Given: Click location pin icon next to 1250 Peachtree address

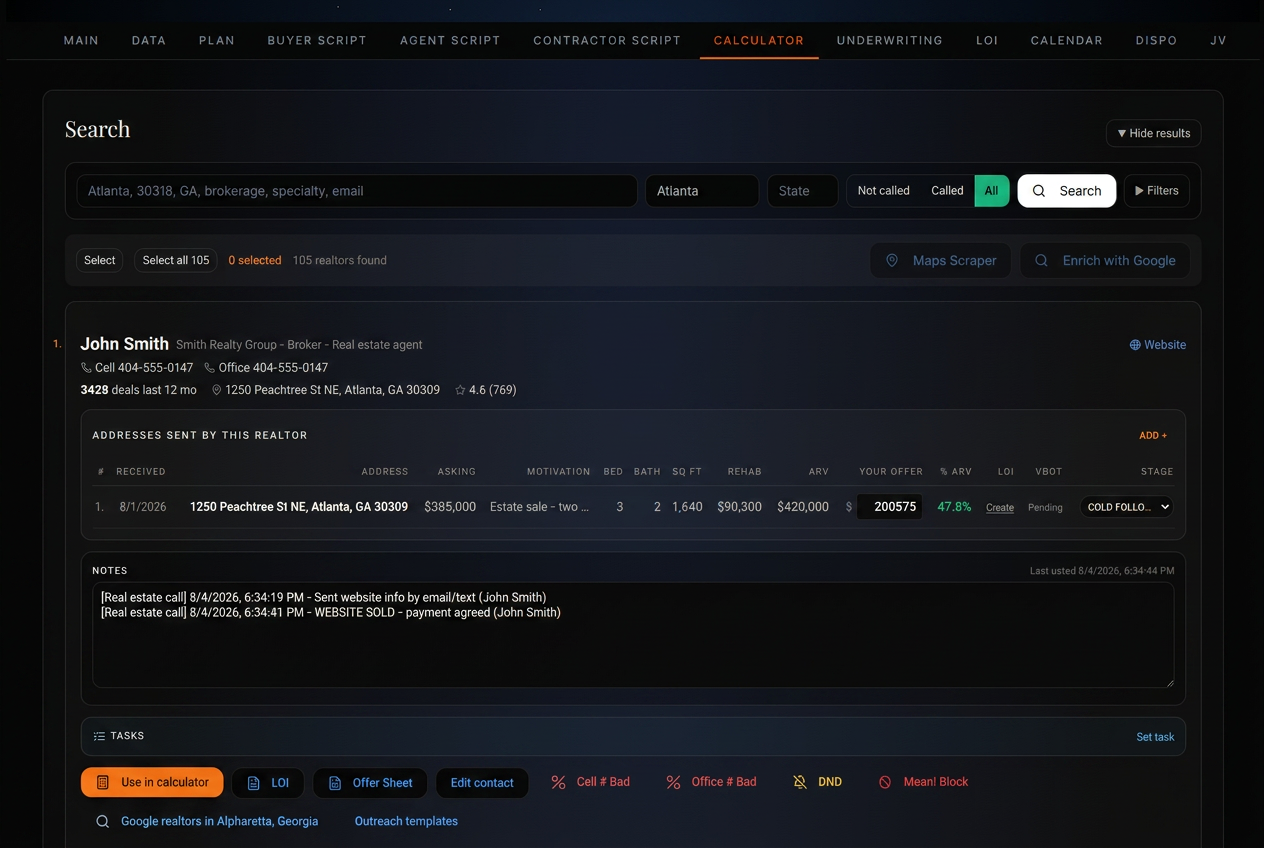Looking at the screenshot, I should [x=217, y=390].
